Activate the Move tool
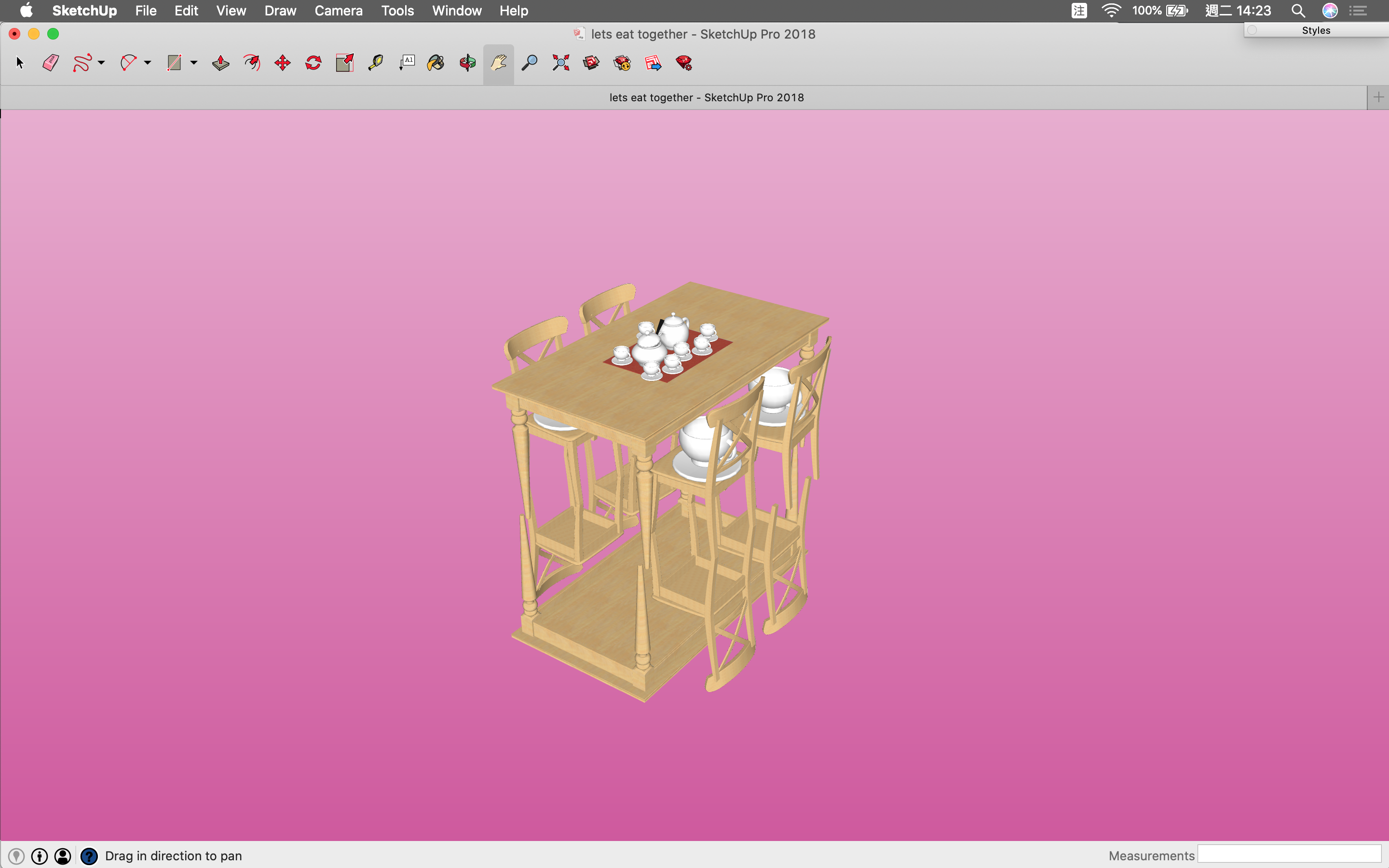Image resolution: width=1389 pixels, height=868 pixels. [x=283, y=63]
